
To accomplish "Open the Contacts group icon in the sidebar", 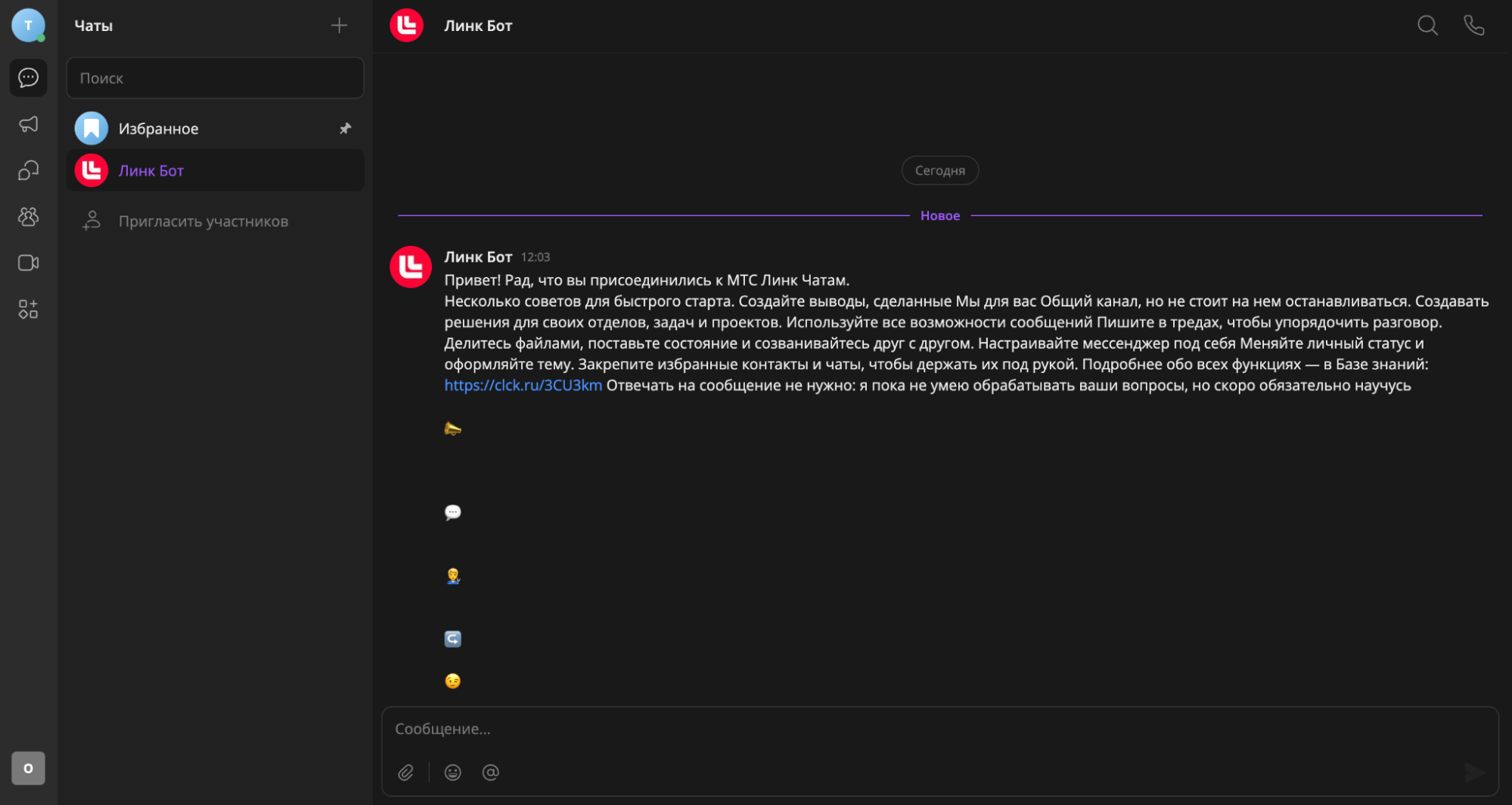I will (x=28, y=217).
